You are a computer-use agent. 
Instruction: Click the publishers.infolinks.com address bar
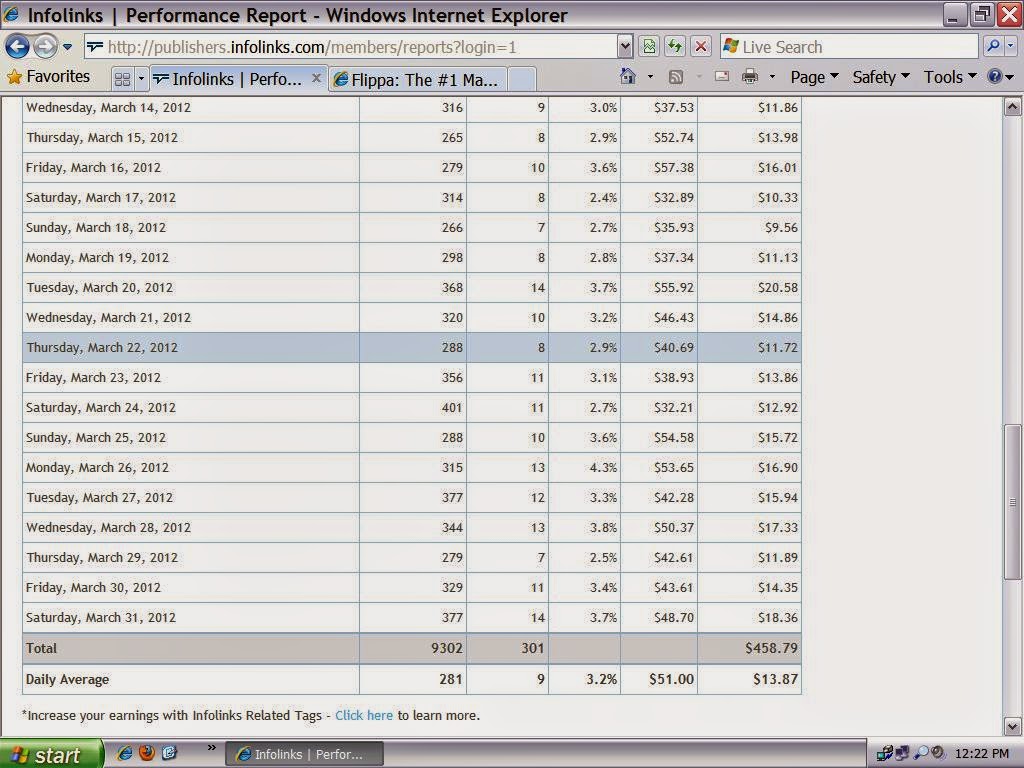click(351, 47)
